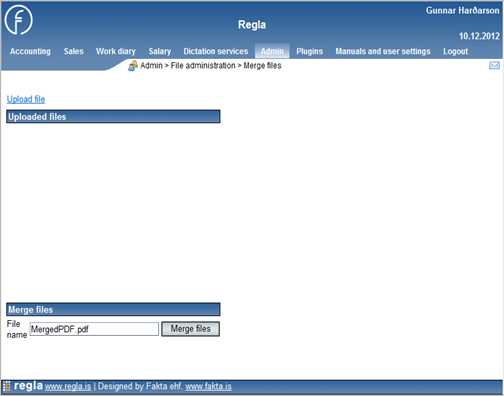The width and height of the screenshot is (504, 396).
Task: Click the Admin breadcrumb user icon
Action: click(133, 66)
